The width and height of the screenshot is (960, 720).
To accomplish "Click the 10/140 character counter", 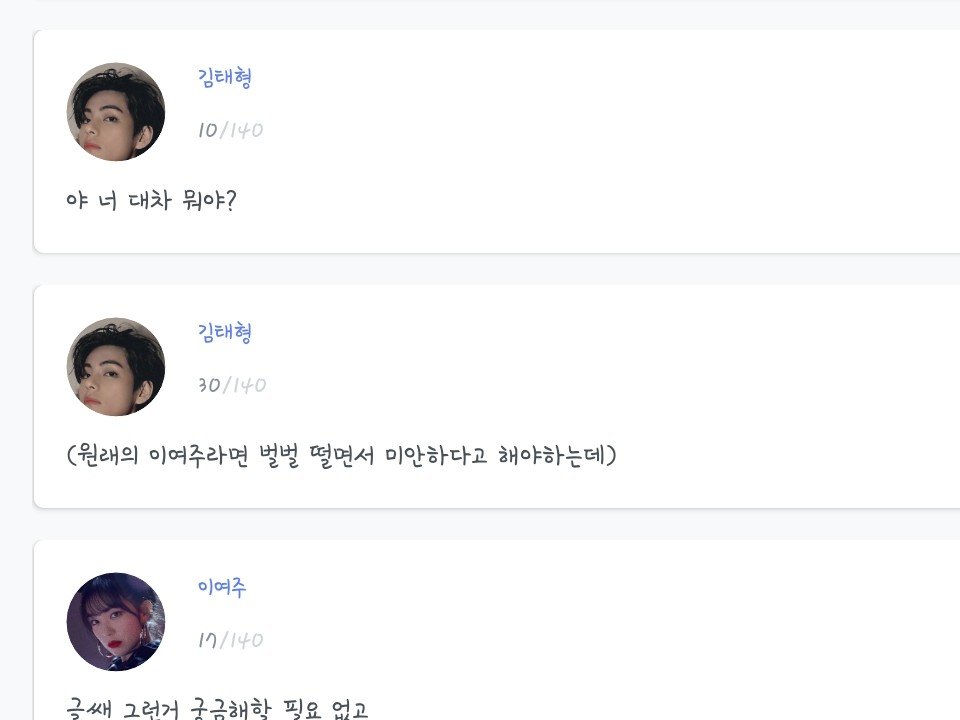I will click(x=230, y=130).
